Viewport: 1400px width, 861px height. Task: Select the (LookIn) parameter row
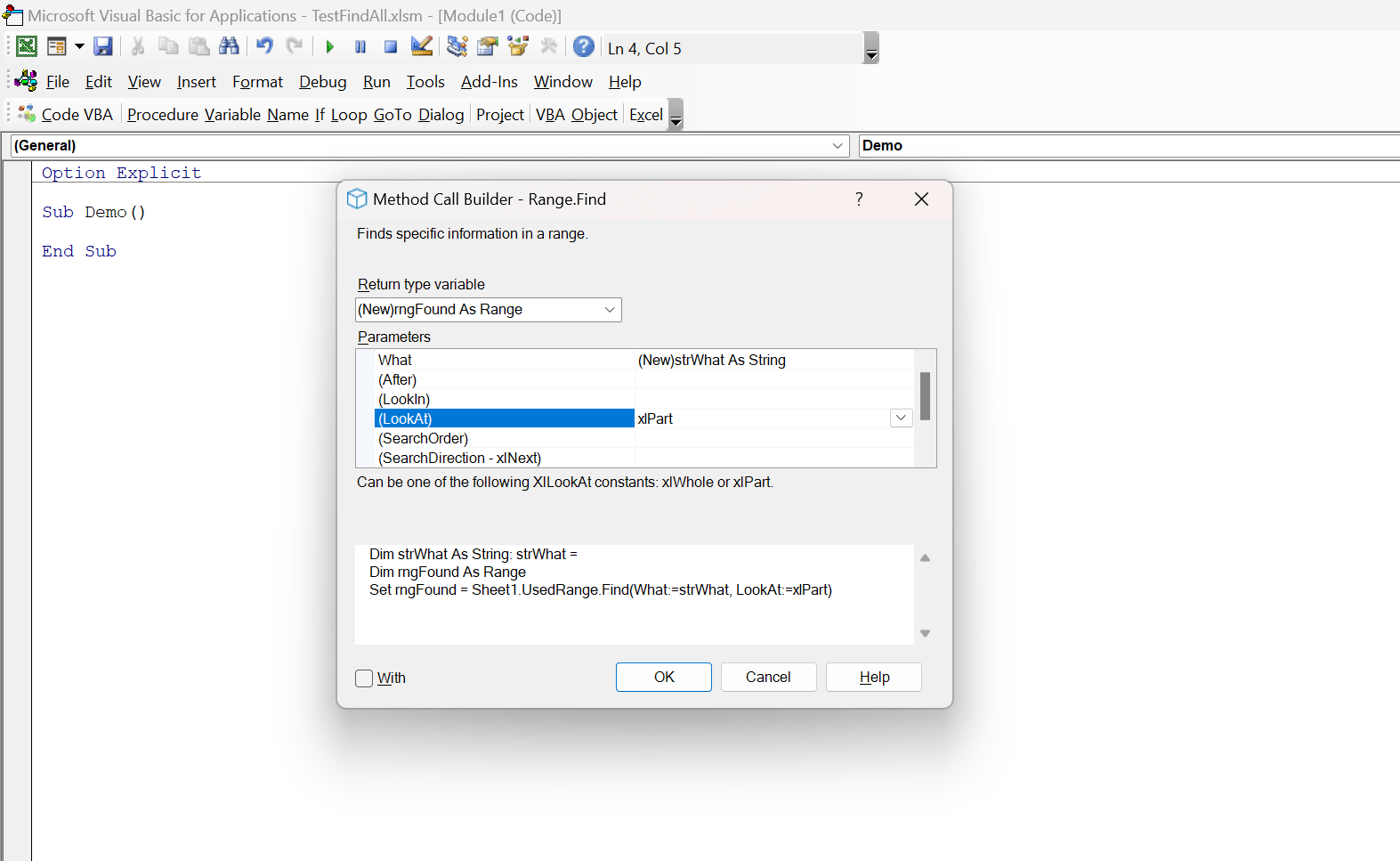click(643, 399)
